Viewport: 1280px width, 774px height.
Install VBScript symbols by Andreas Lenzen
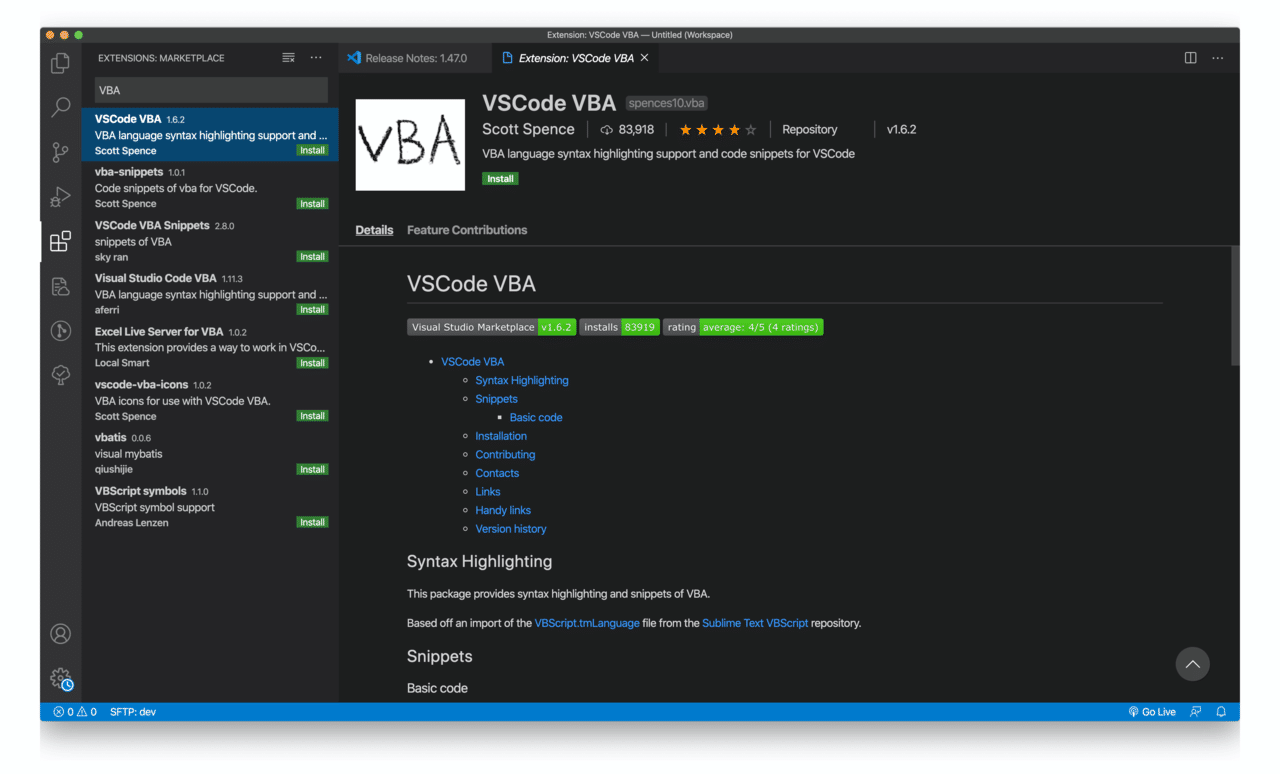pos(313,522)
